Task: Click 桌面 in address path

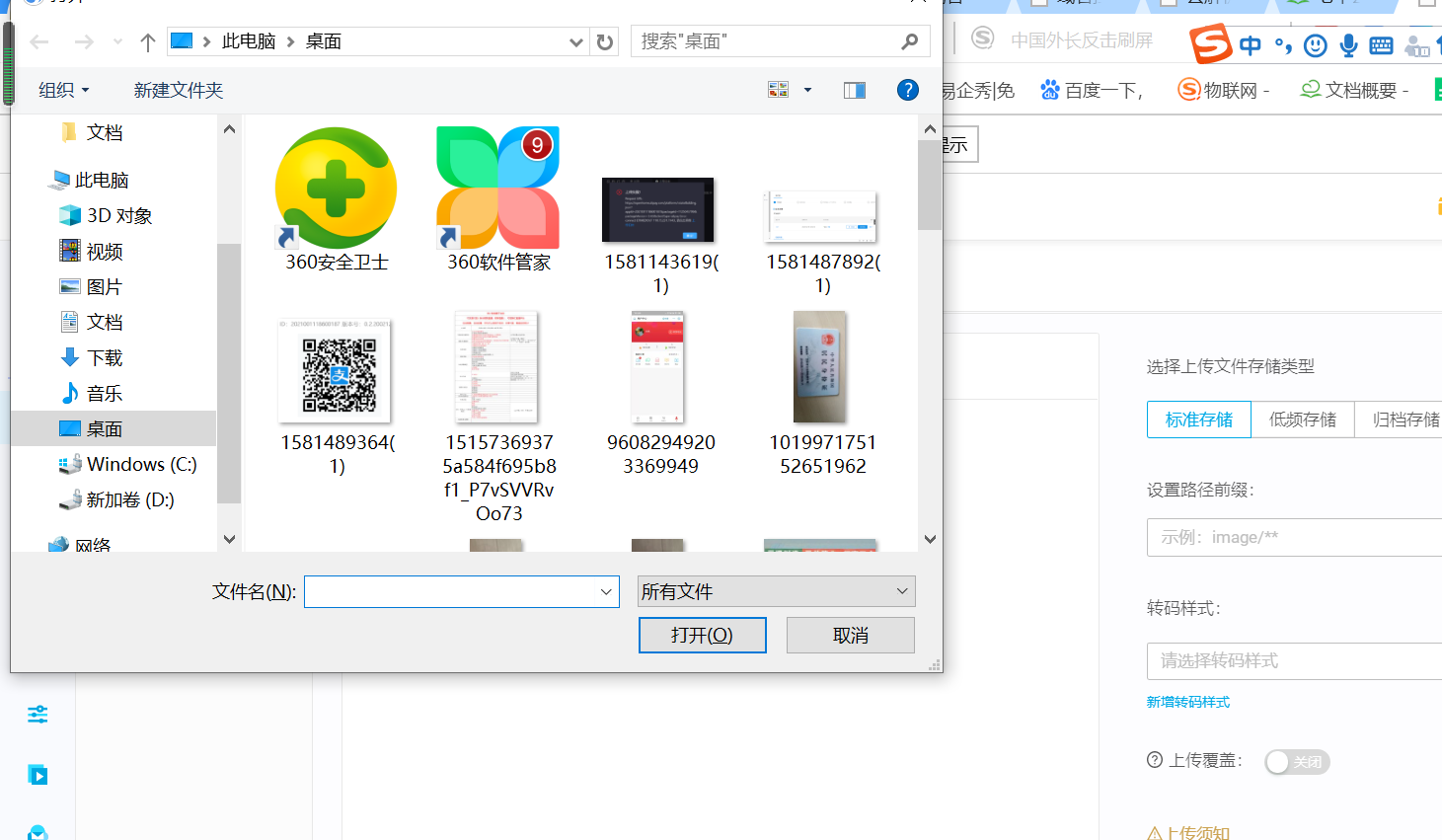Action: 324,41
